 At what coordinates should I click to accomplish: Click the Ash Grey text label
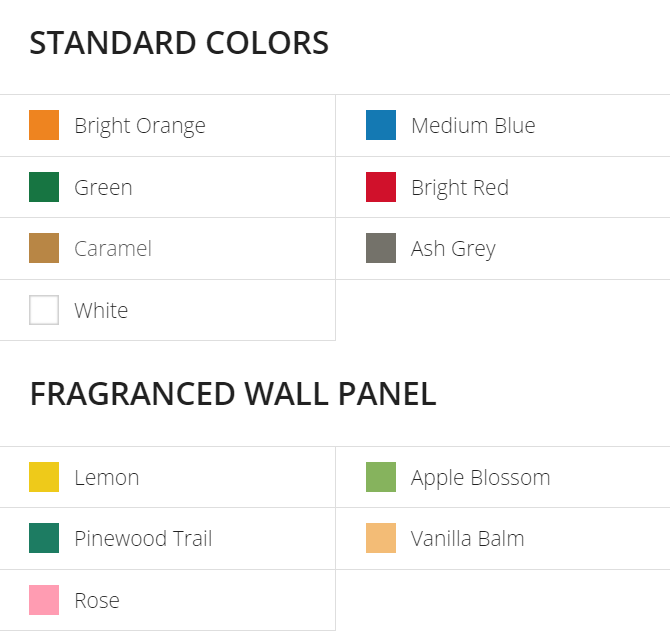point(453,249)
